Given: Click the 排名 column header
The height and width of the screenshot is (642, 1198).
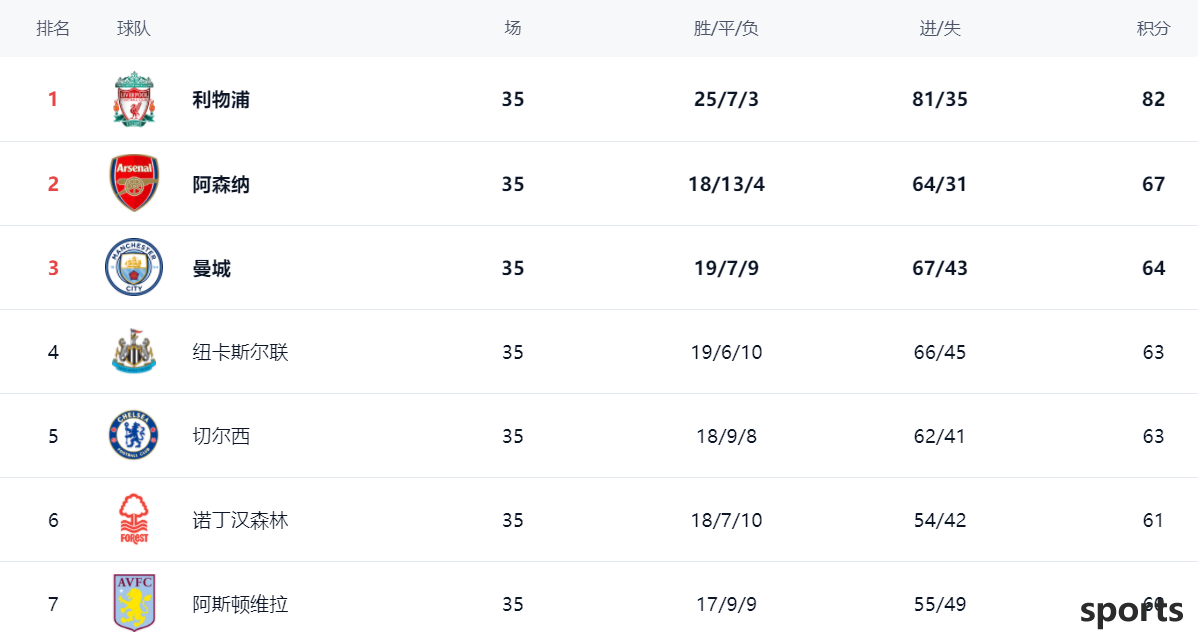Looking at the screenshot, I should tap(53, 28).
